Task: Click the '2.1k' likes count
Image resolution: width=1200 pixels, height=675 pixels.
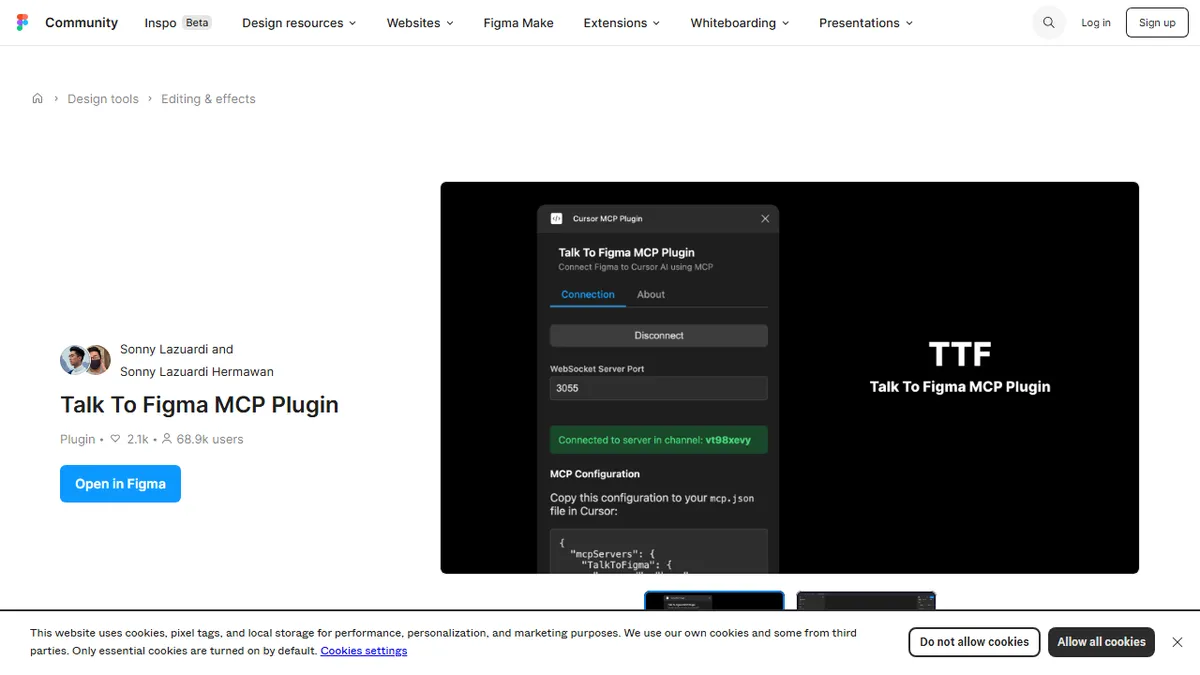Action: tap(138, 439)
